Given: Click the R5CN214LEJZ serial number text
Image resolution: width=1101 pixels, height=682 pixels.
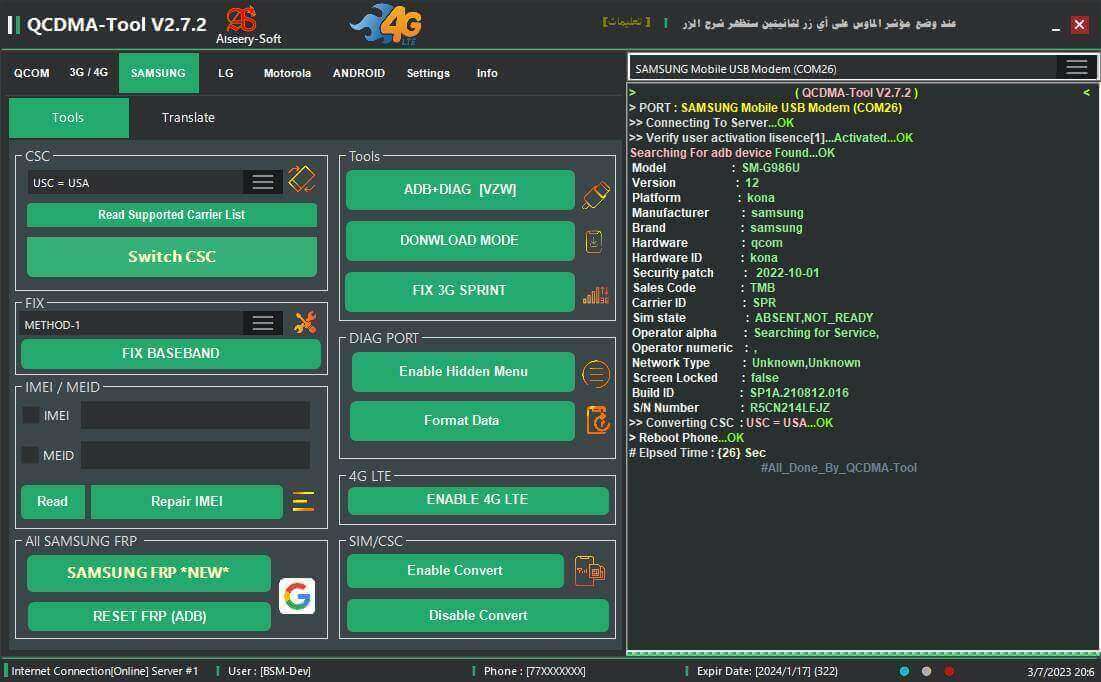Looking at the screenshot, I should pyautogui.click(x=789, y=408).
